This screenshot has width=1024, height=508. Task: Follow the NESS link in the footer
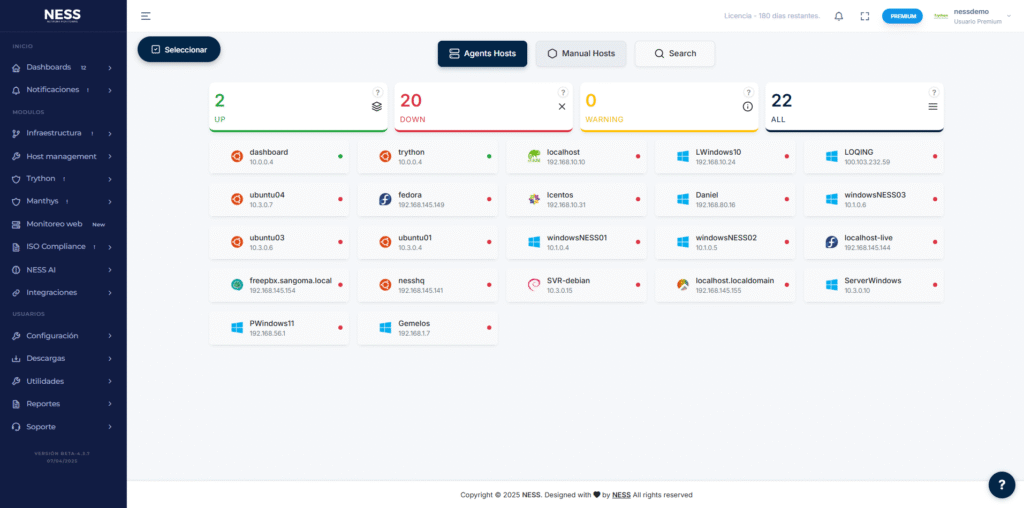point(621,495)
